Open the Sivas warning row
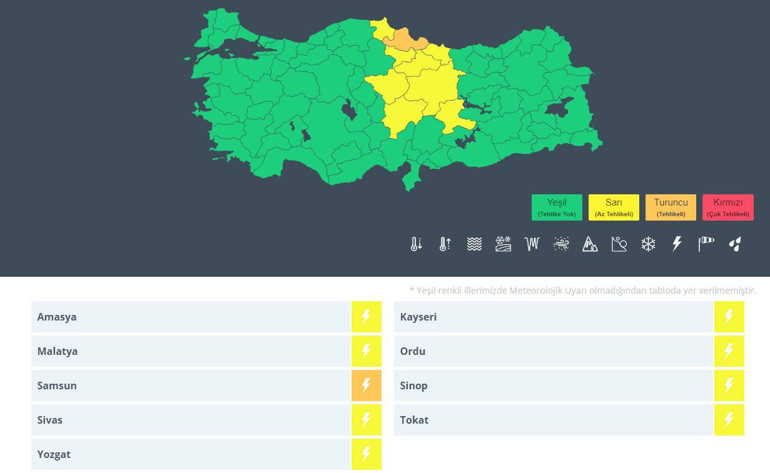Viewport: 770px width, 473px height. [x=206, y=420]
